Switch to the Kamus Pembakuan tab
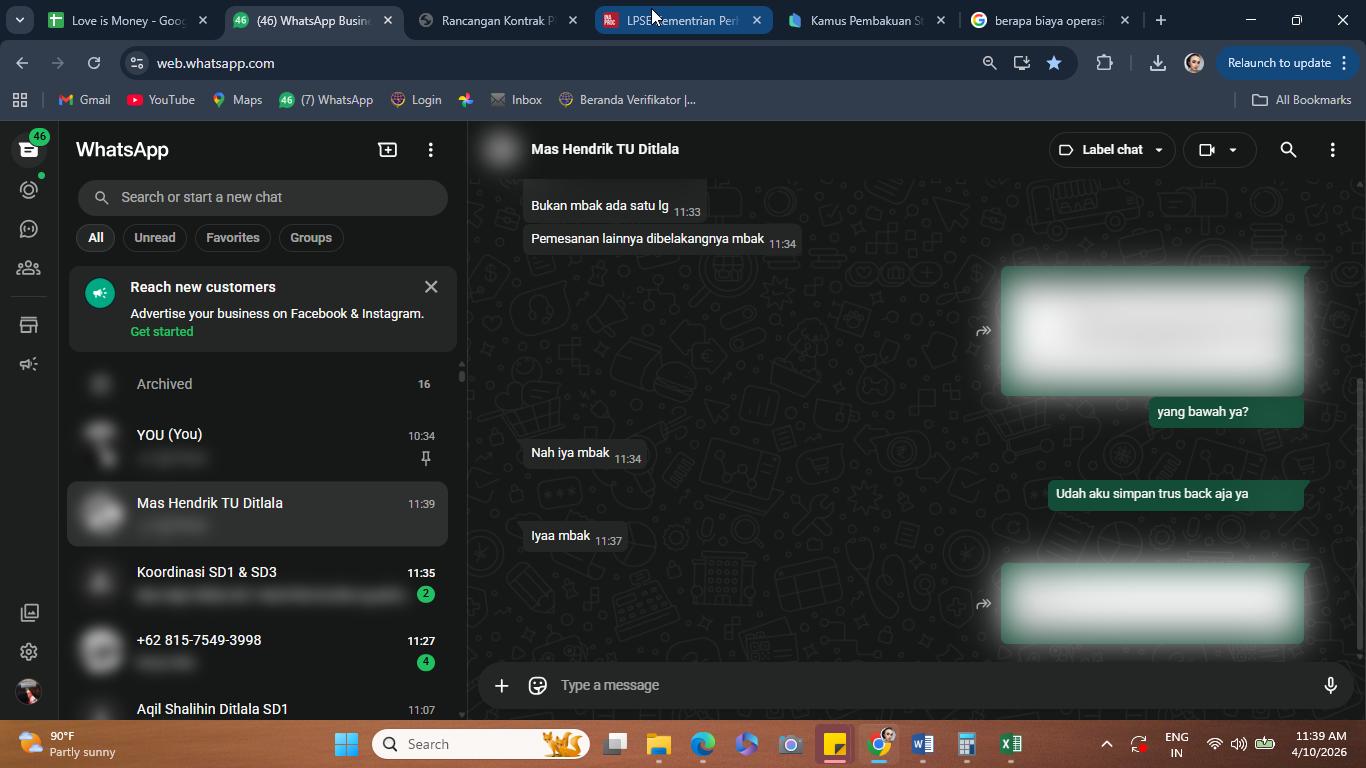1366x768 pixels. (x=866, y=20)
